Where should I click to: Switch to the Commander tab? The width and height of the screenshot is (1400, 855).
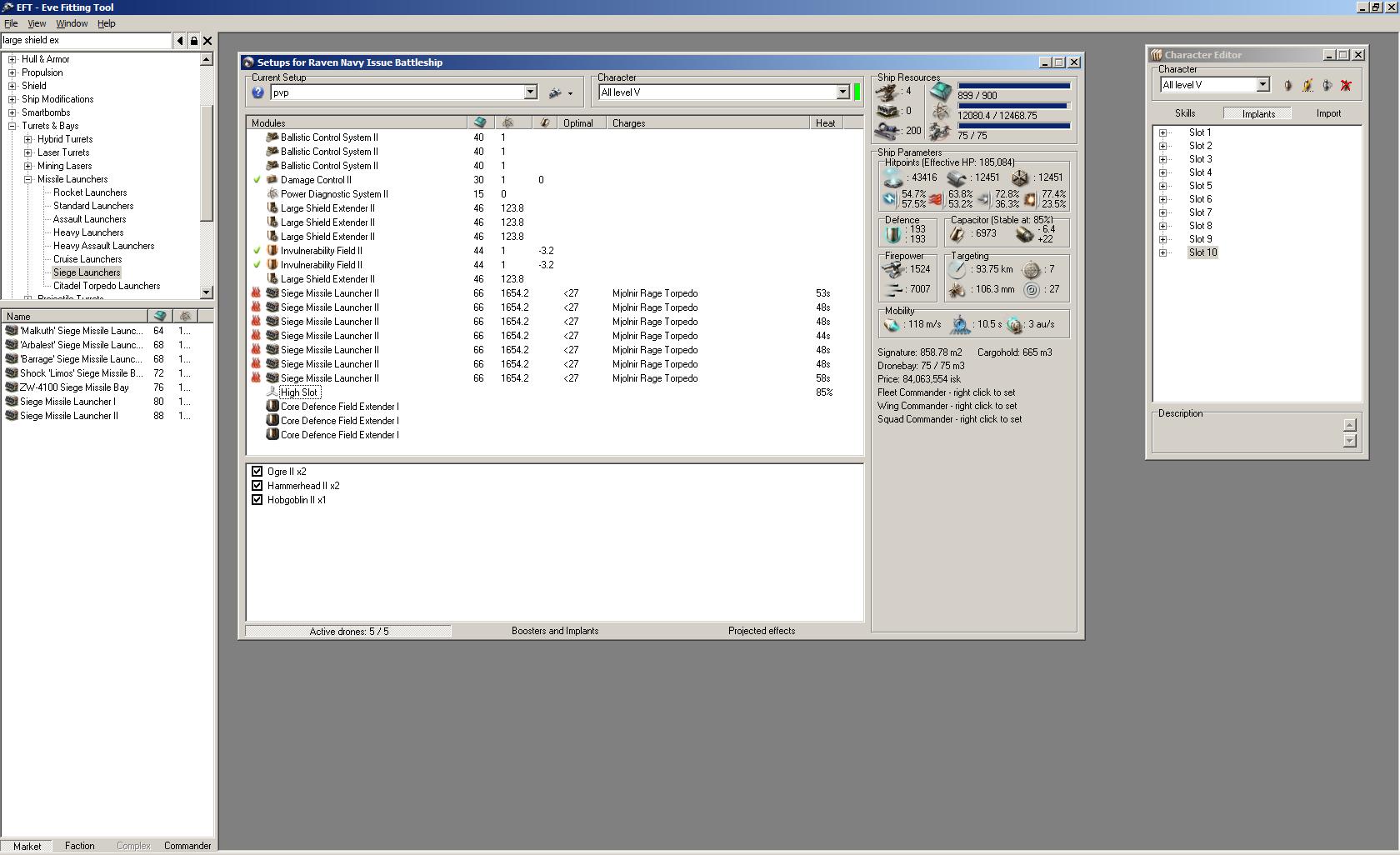click(187, 846)
